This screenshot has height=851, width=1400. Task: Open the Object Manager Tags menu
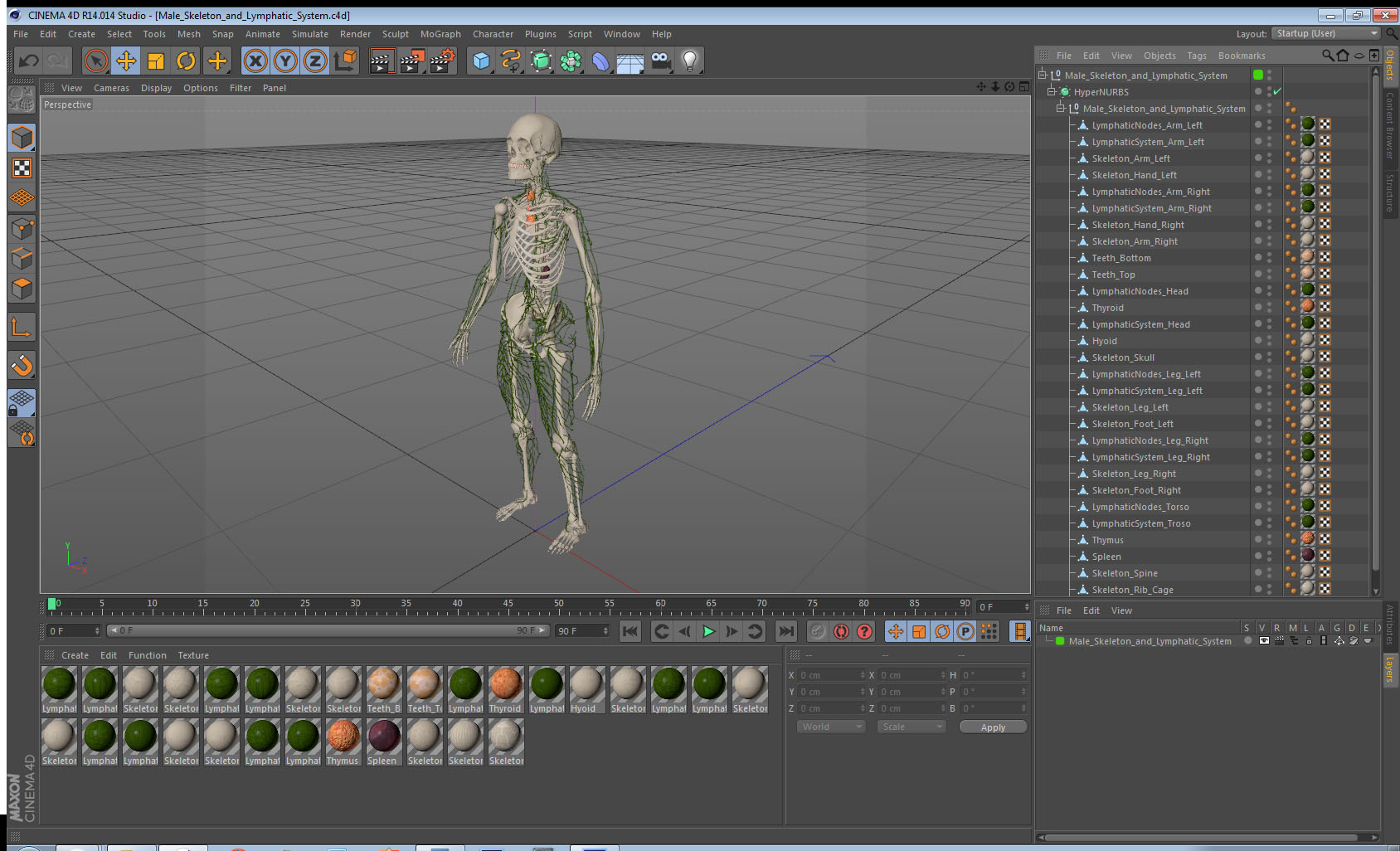tap(1197, 56)
